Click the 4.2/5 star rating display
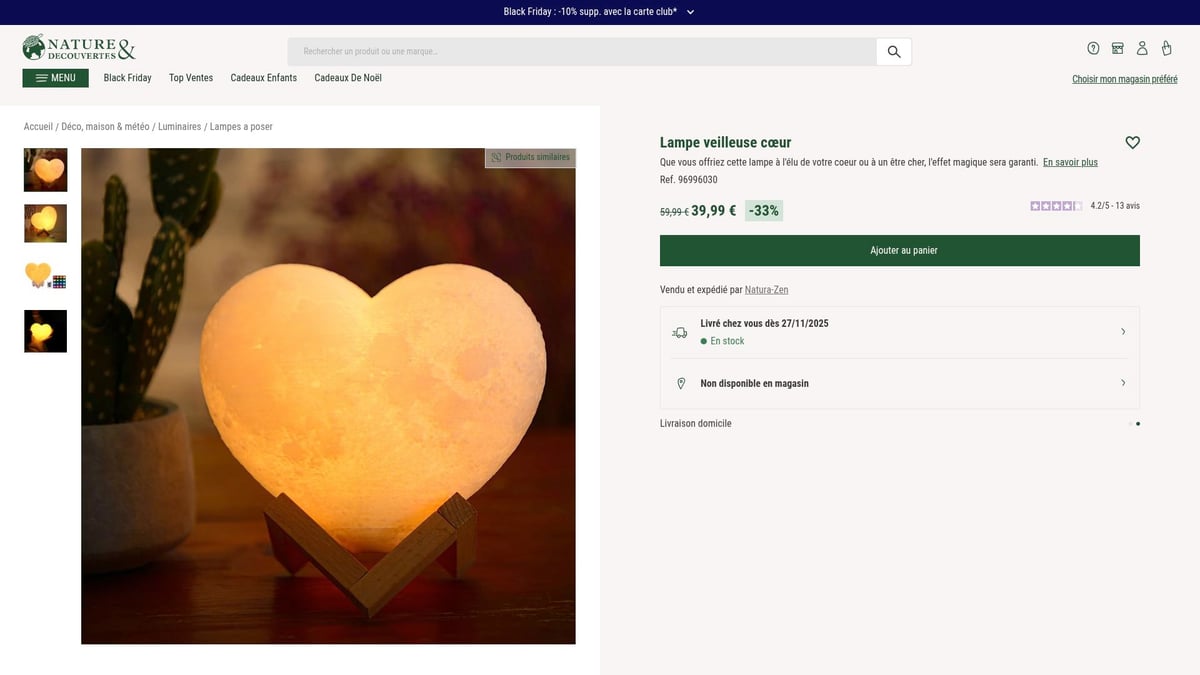The height and width of the screenshot is (675, 1200). (1086, 205)
